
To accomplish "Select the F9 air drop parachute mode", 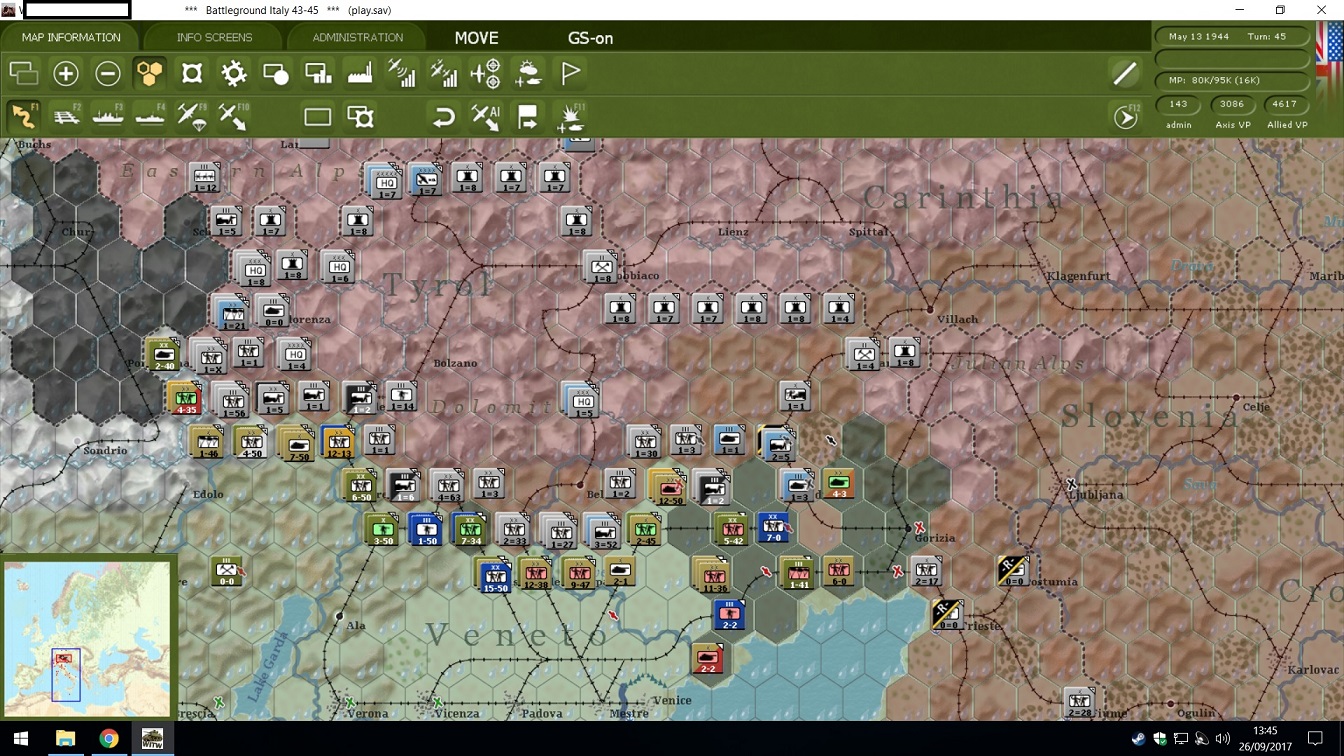I will pyautogui.click(x=192, y=116).
